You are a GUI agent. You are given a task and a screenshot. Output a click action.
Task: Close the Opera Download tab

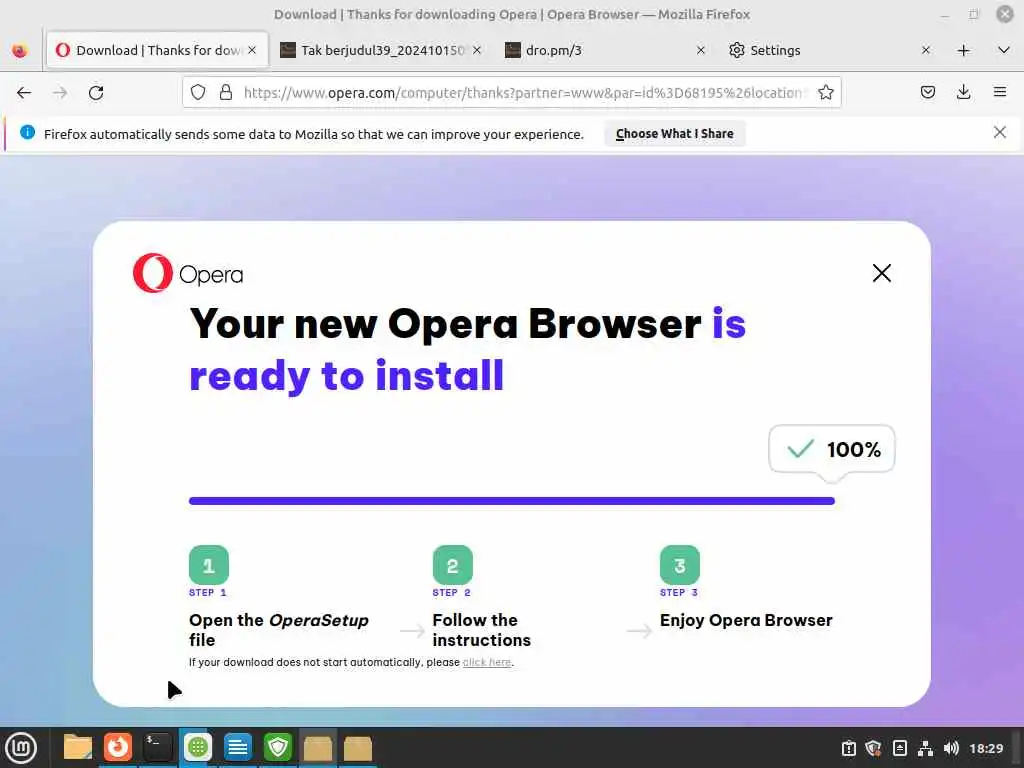[x=252, y=50]
